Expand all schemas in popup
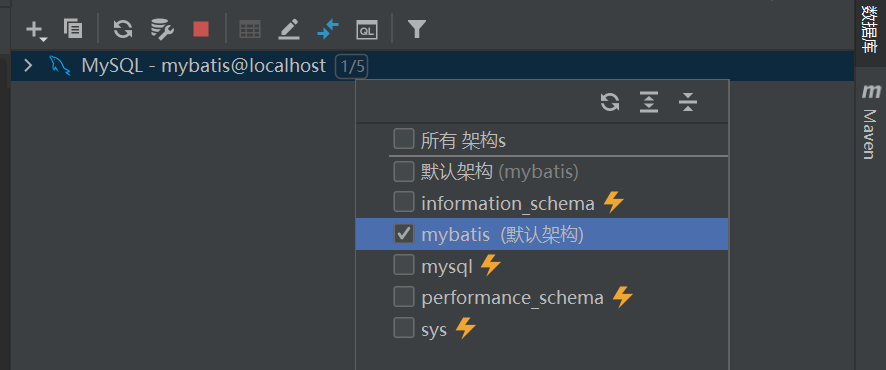This screenshot has width=886, height=370. [649, 102]
